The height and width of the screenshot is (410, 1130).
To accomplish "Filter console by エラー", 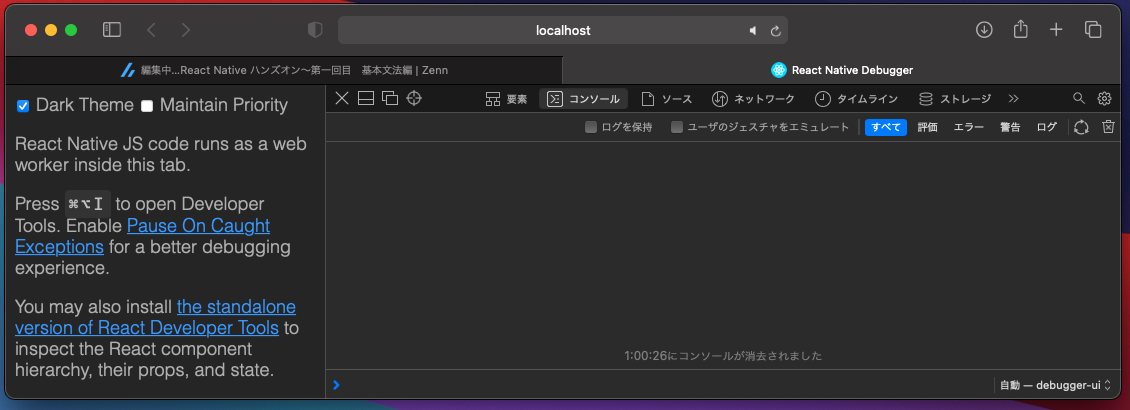I will (x=969, y=128).
